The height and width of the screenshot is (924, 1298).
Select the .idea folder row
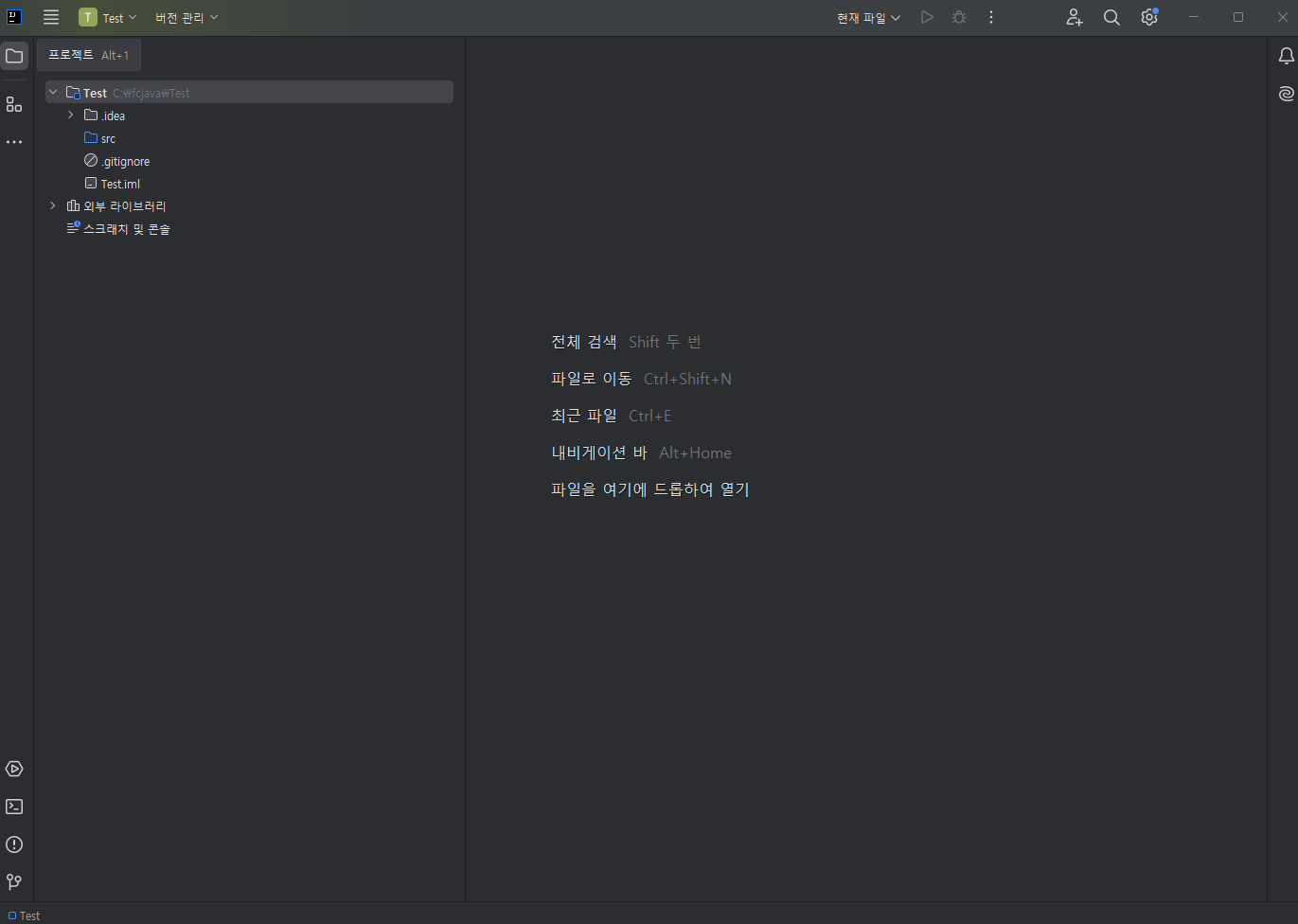(249, 115)
